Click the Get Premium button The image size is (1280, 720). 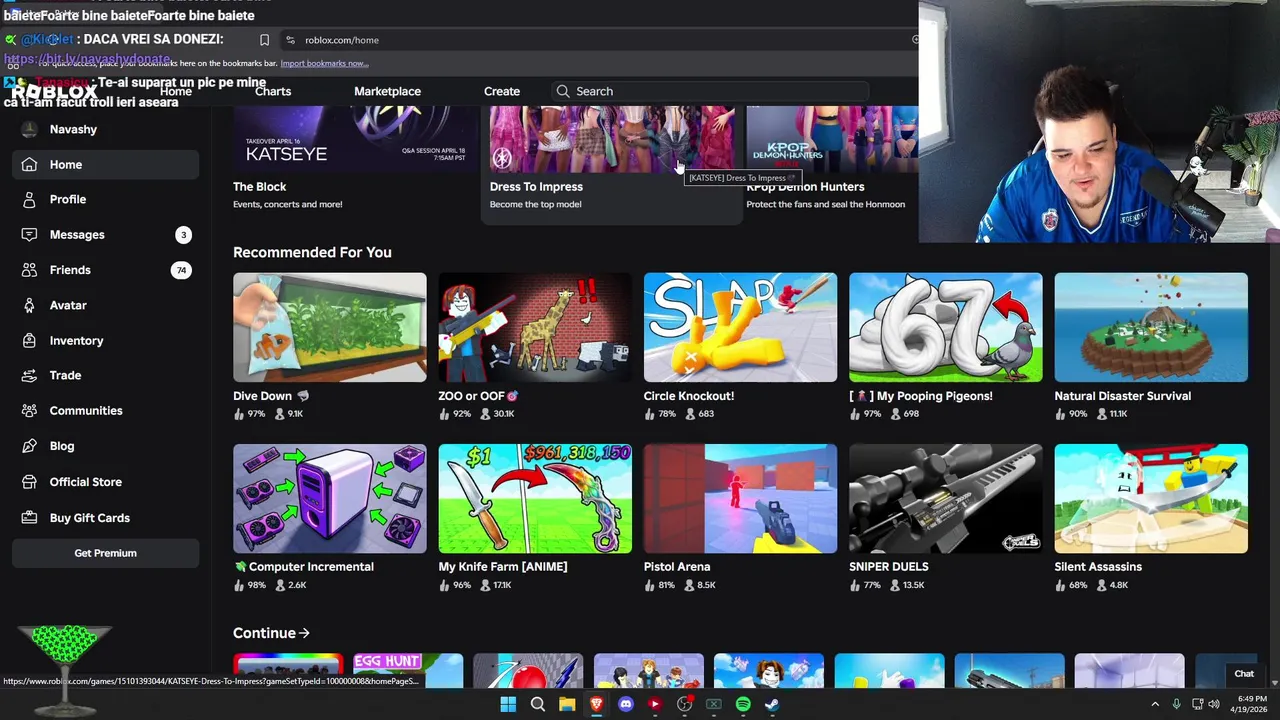coord(105,553)
